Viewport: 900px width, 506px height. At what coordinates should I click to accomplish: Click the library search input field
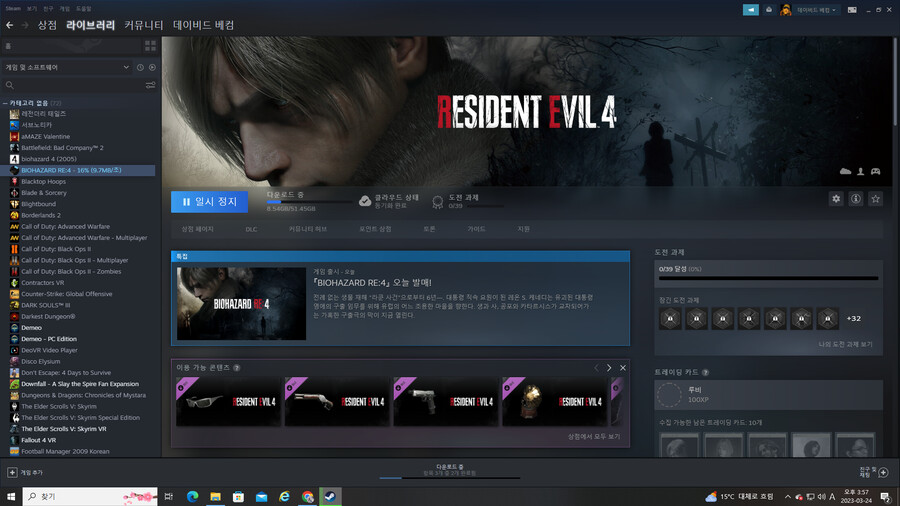pyautogui.click(x=75, y=85)
